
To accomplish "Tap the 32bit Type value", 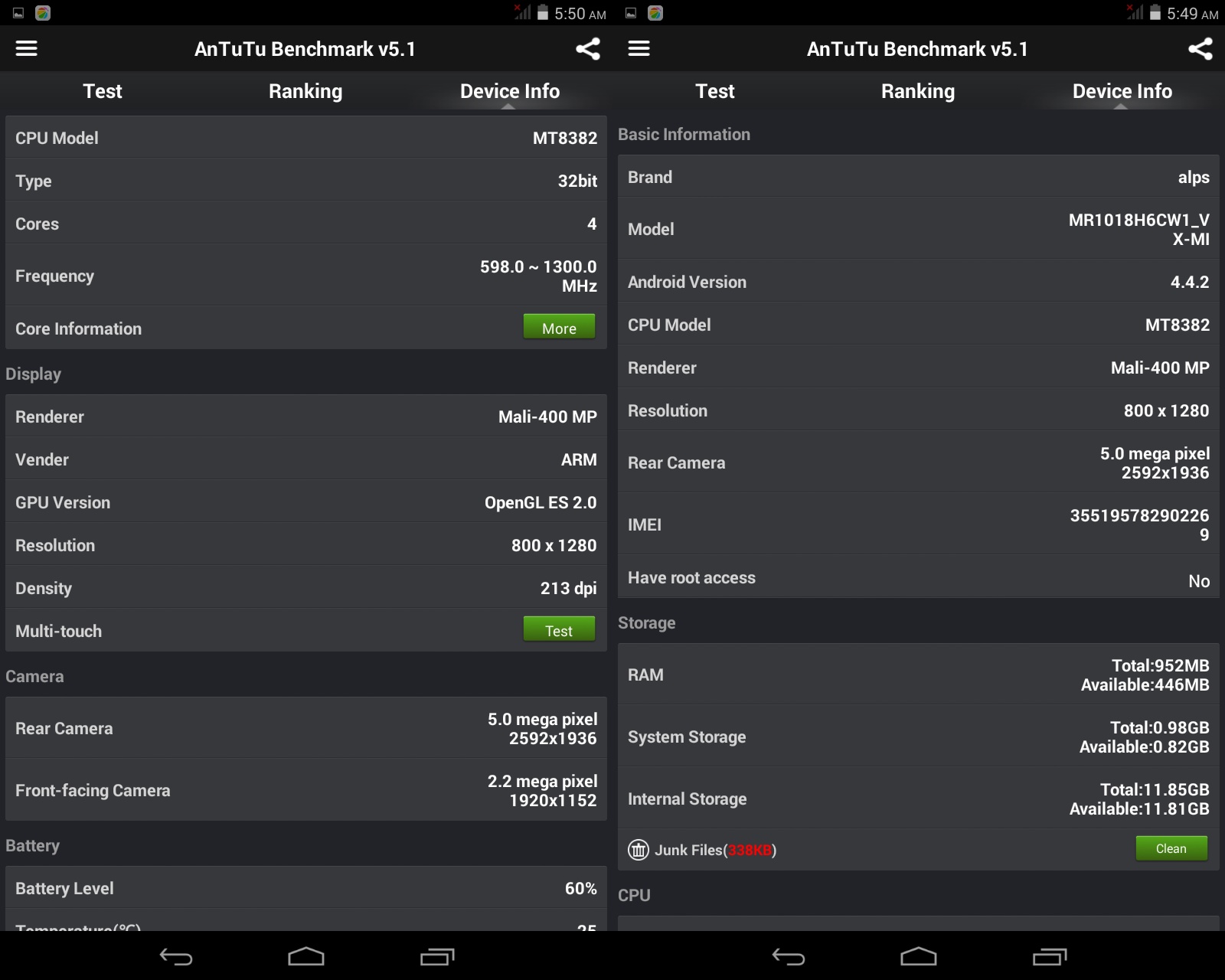I will pos(577,181).
